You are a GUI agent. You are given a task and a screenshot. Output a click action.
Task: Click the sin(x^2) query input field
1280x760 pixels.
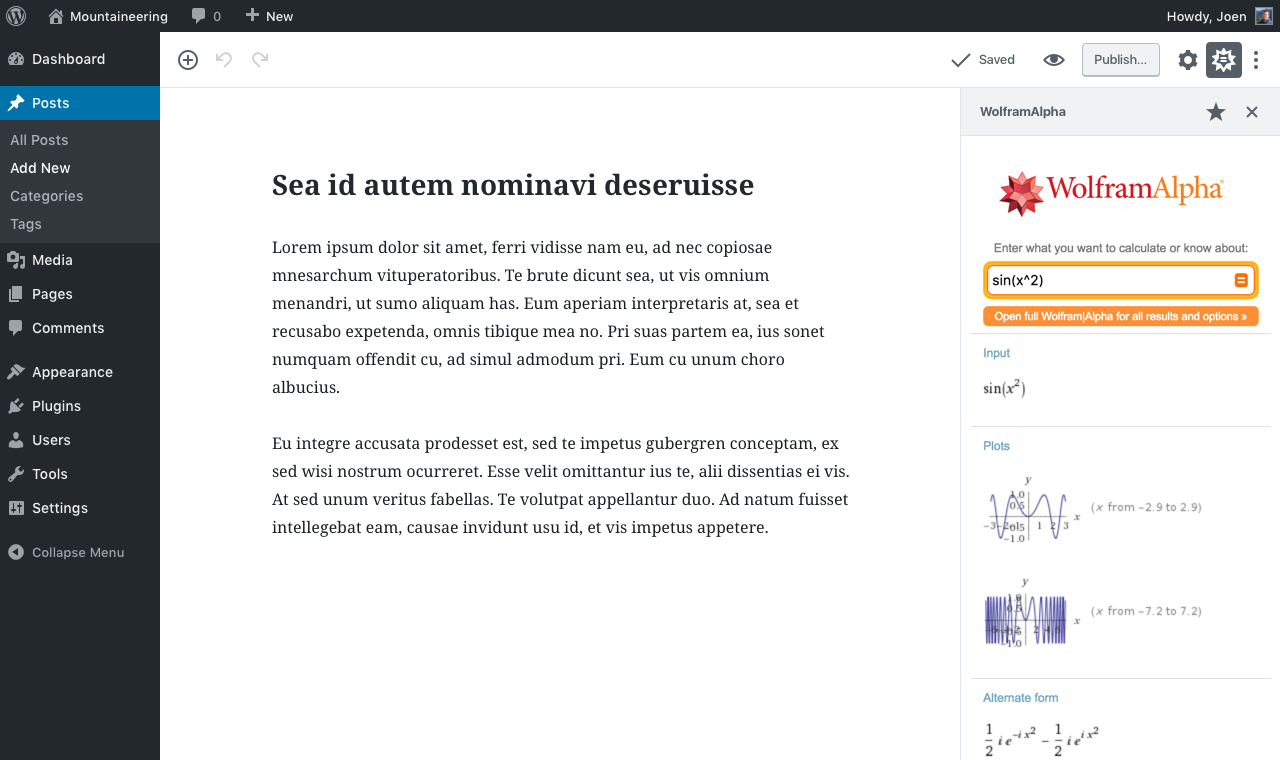click(x=1108, y=281)
